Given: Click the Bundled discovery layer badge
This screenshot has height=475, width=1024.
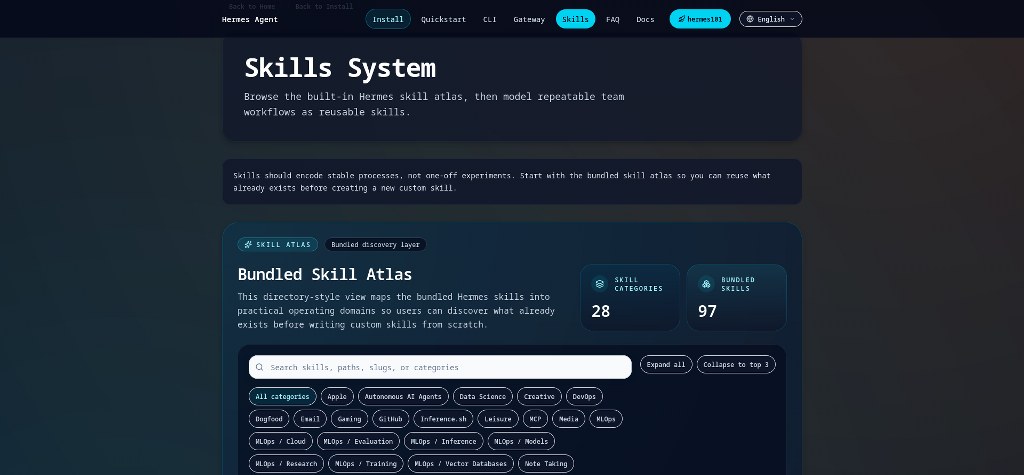Looking at the screenshot, I should [x=376, y=244].
